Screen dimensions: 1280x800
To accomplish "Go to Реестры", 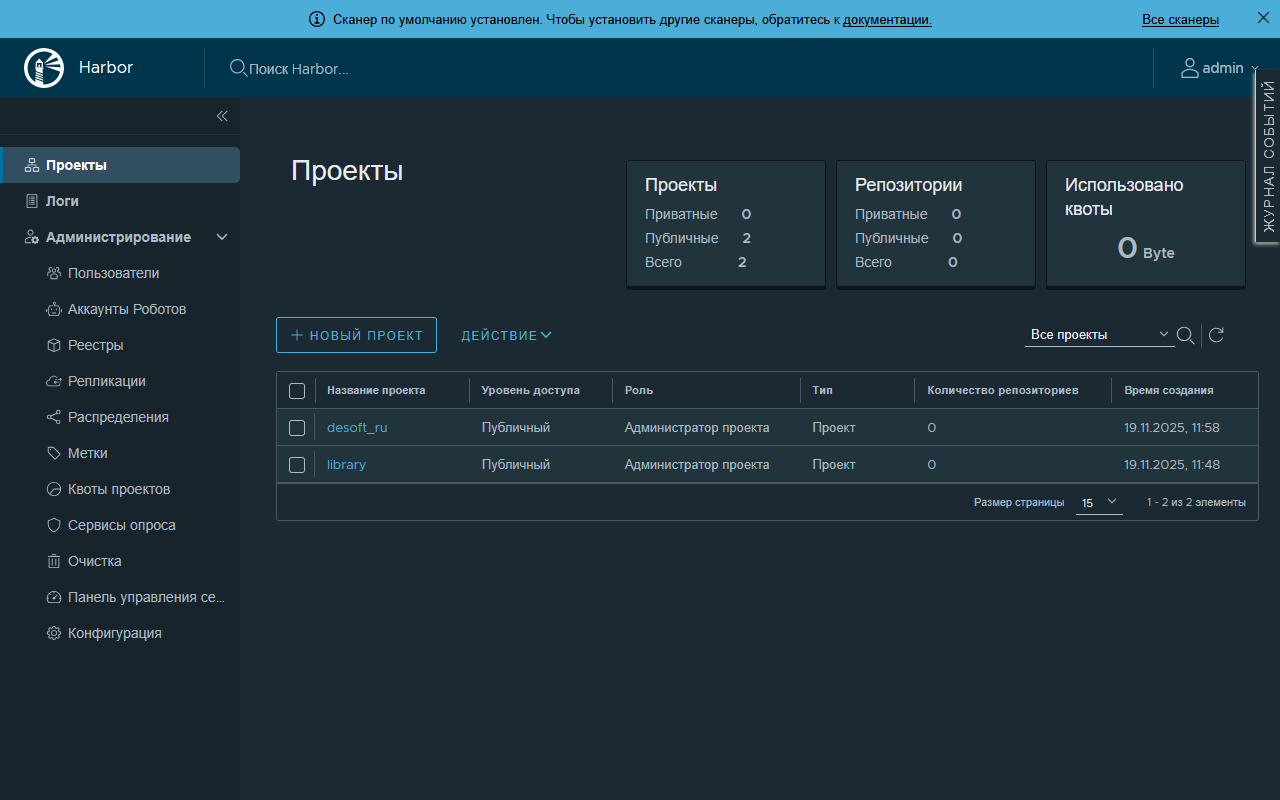I will click(96, 345).
